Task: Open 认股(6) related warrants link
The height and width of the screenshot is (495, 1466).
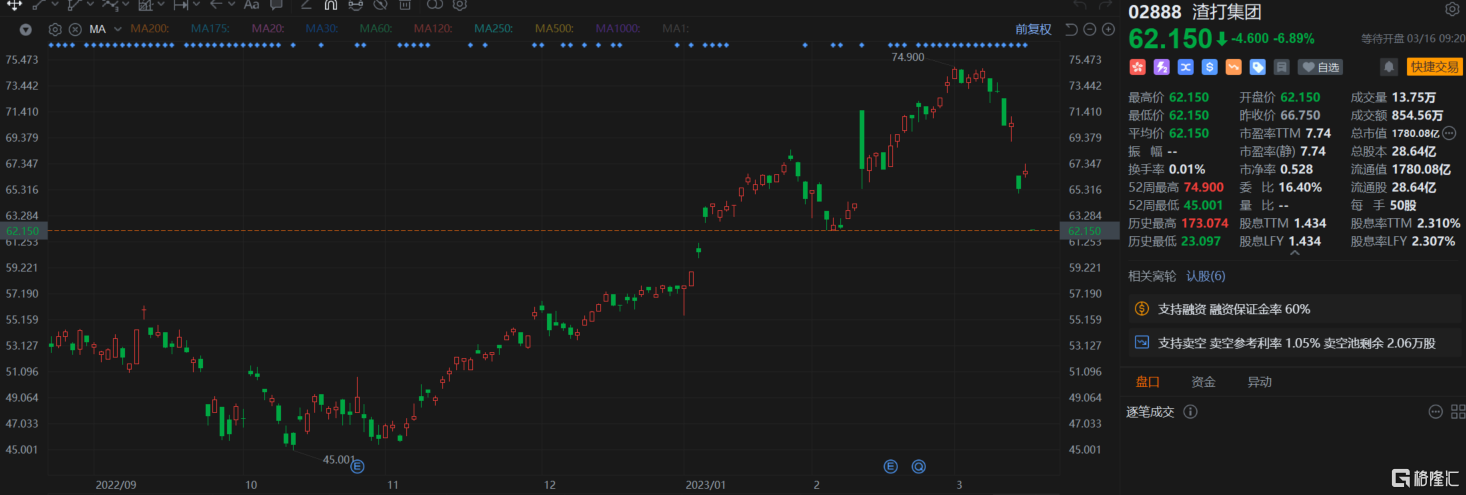Action: [1205, 276]
